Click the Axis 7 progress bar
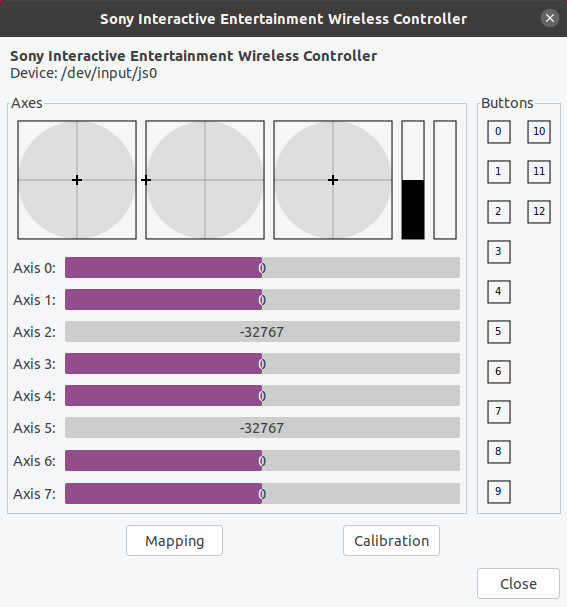Viewport: 567px width, 607px height. pos(262,494)
